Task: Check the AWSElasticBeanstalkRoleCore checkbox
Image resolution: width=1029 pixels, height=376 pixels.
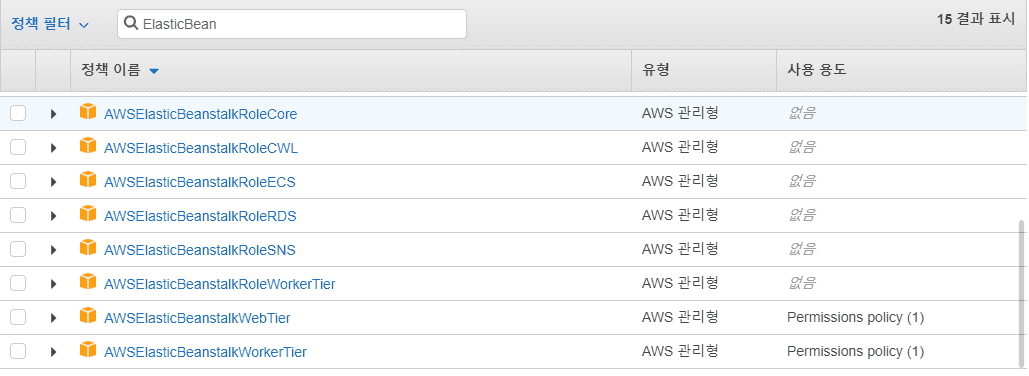Action: click(x=18, y=114)
